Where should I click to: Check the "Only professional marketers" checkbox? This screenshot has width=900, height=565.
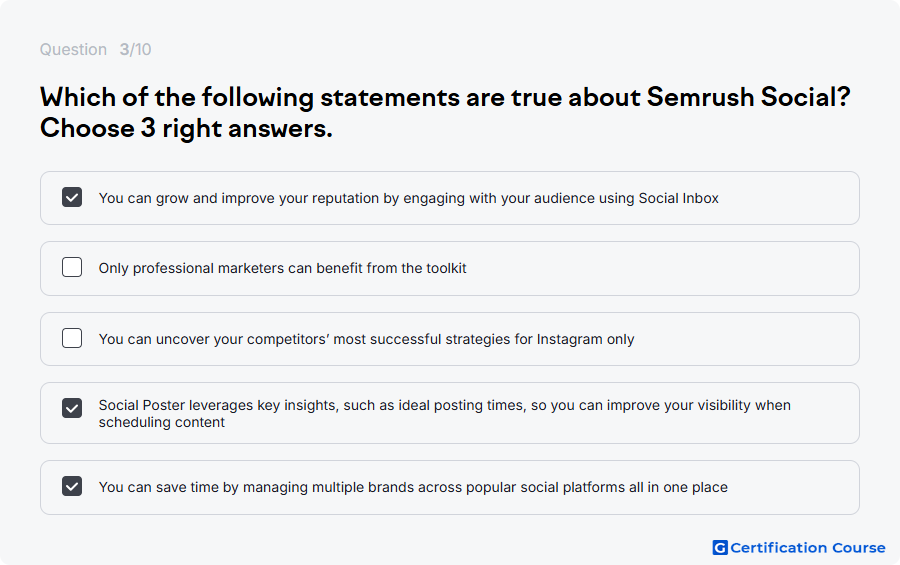pos(72,267)
